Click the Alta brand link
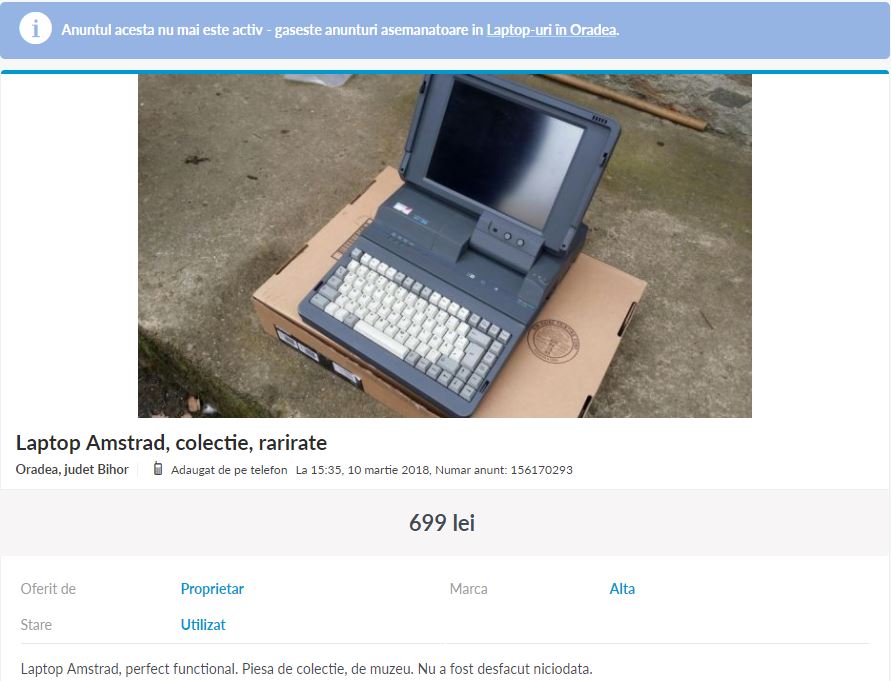The height and width of the screenshot is (681, 891). click(622, 589)
